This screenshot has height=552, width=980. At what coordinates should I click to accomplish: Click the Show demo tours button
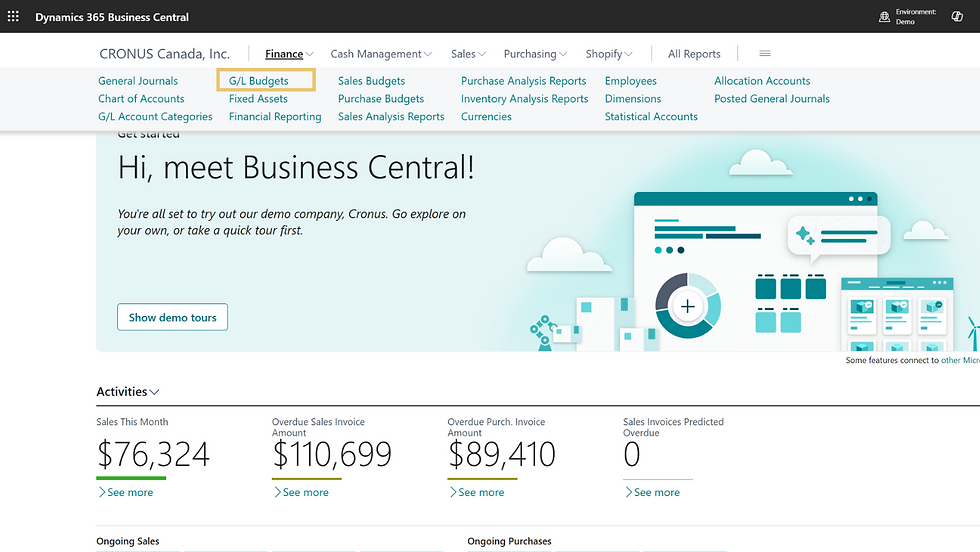coord(172,317)
